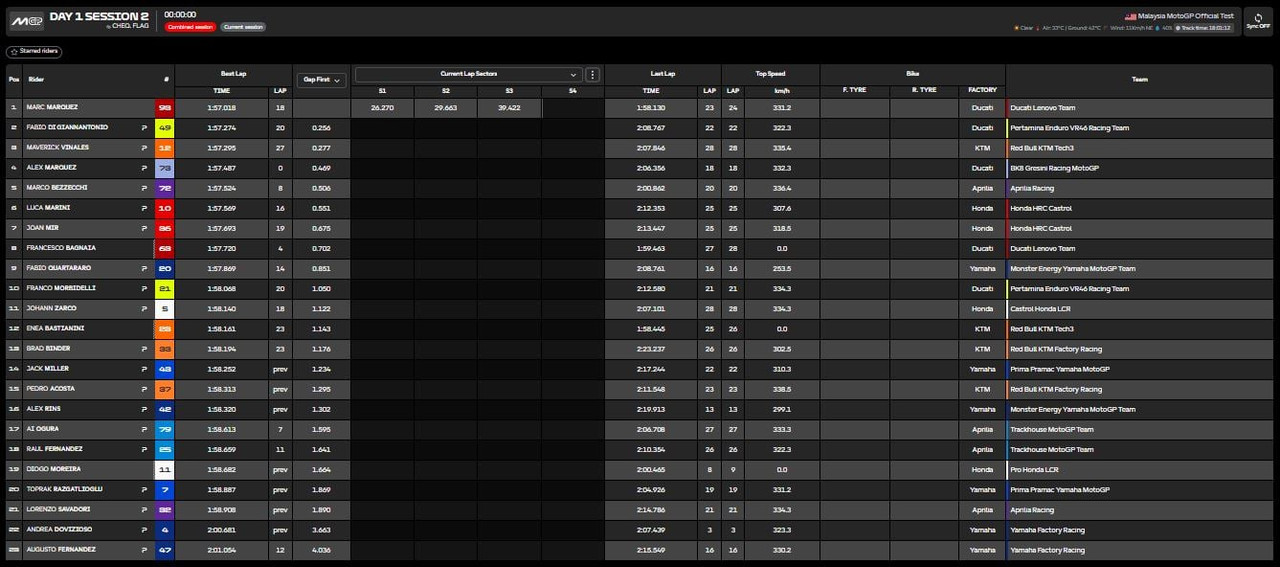This screenshot has height=567, width=1280.
Task: Click gap 4.036 for Augusto Fernandez
Action: click(x=321, y=549)
